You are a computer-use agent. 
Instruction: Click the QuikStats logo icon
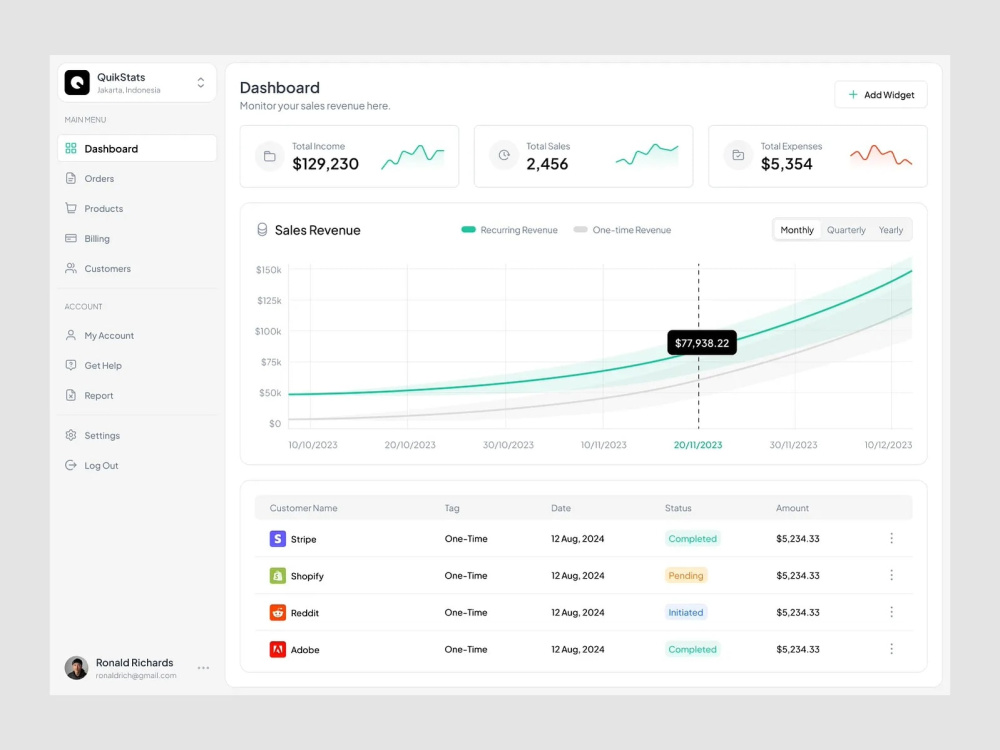77,82
